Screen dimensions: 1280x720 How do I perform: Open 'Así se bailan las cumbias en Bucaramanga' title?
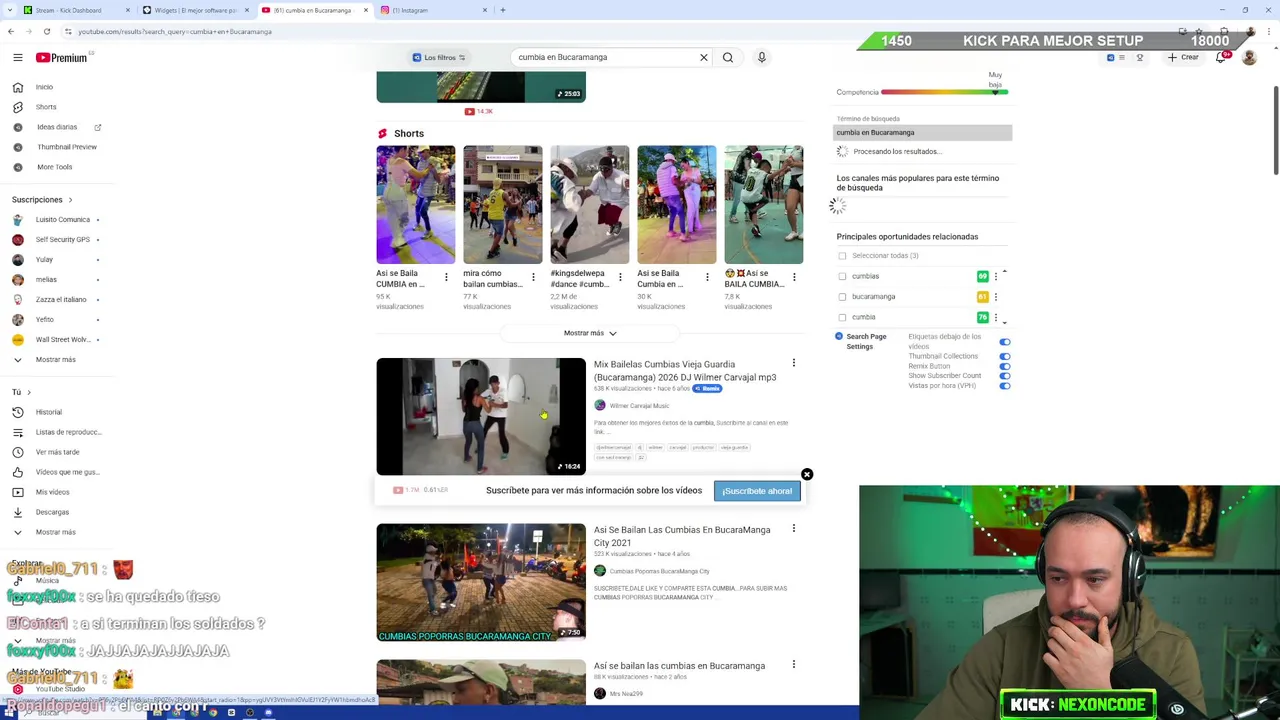[x=679, y=666]
